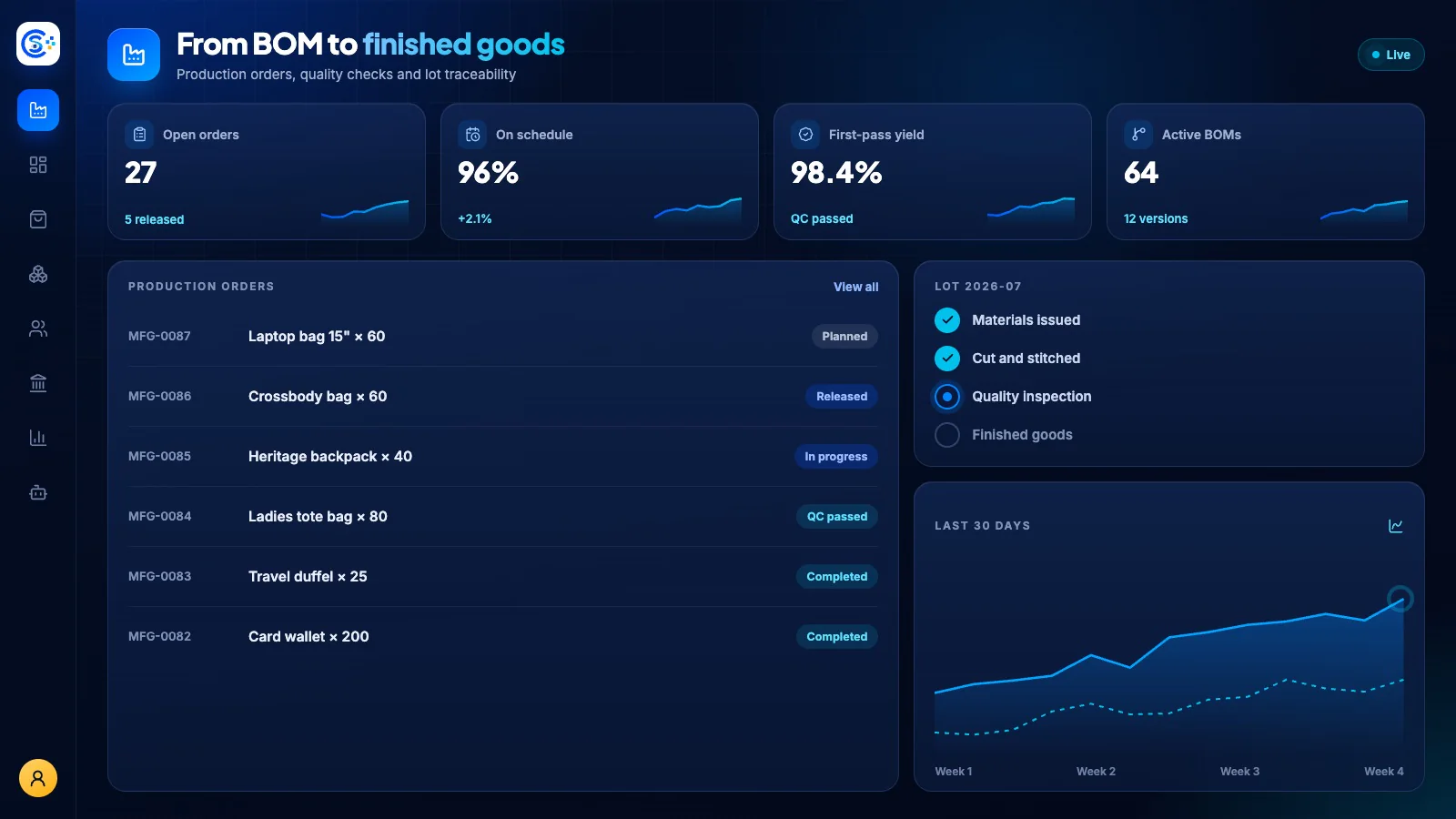This screenshot has width=1456, height=819.
Task: Open the Crossbody bag × 60 order
Action: click(318, 396)
